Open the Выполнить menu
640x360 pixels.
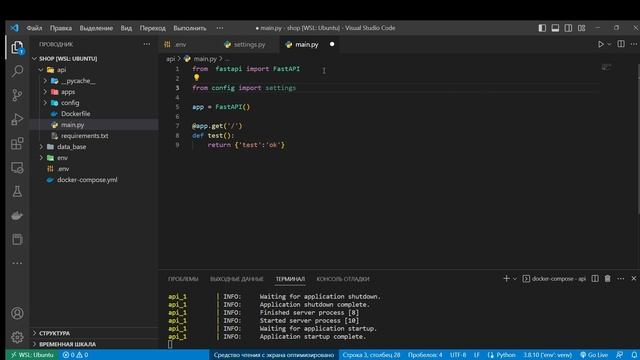click(x=190, y=28)
